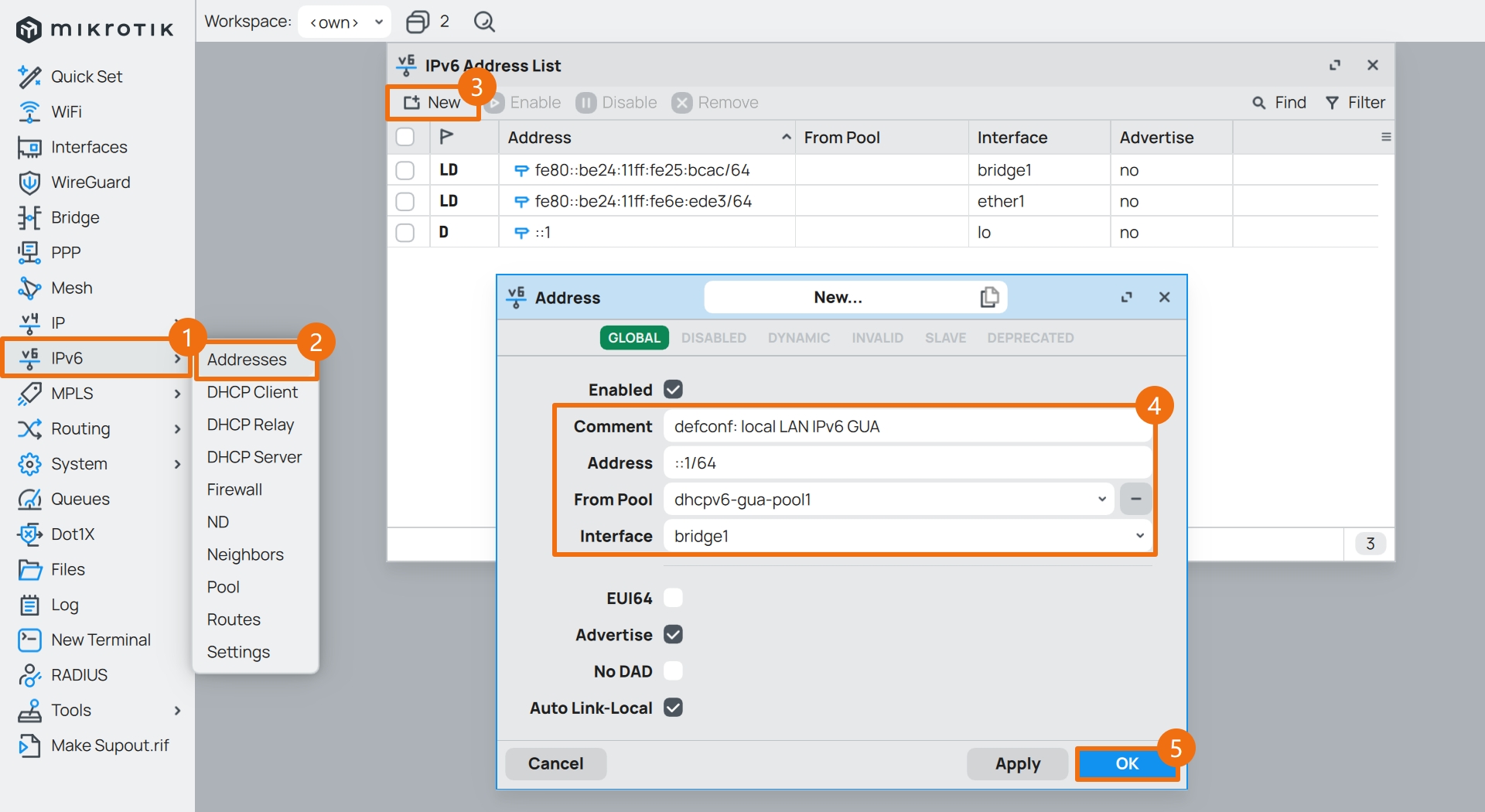Open the Routing sidebar icon
Viewport: 1485px width, 812px height.
point(29,428)
